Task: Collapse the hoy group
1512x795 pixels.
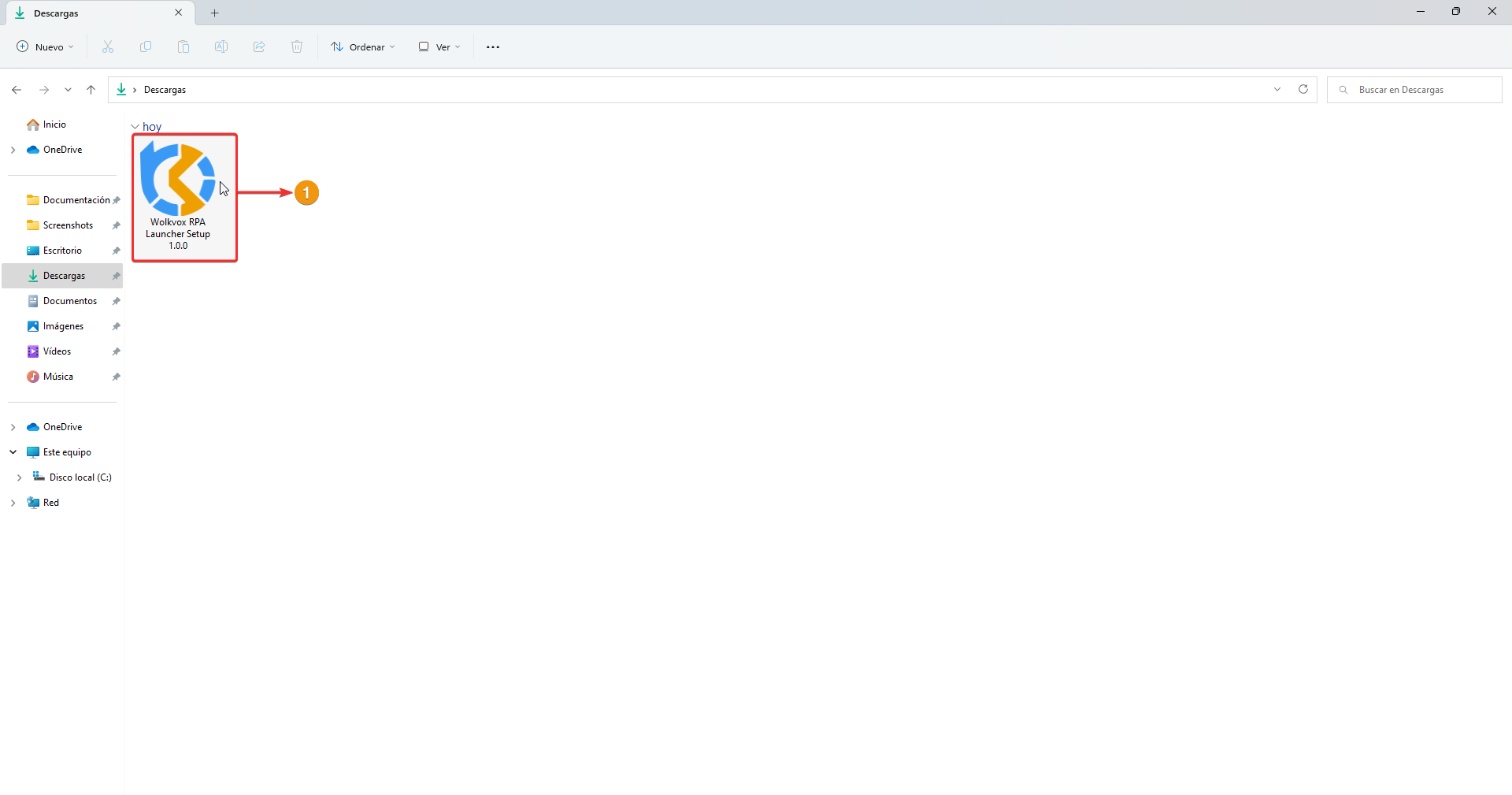Action: (x=135, y=127)
